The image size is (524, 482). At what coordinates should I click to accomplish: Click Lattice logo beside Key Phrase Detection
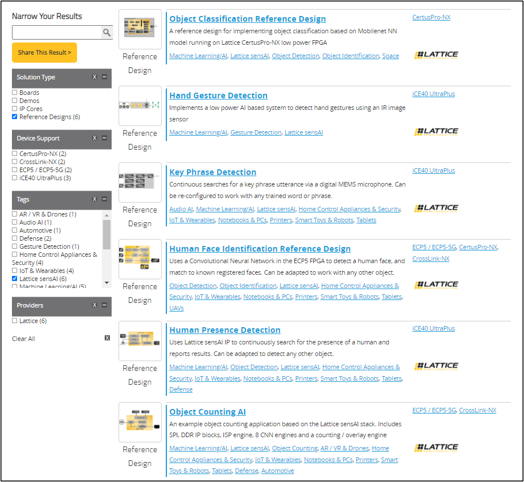(436, 208)
